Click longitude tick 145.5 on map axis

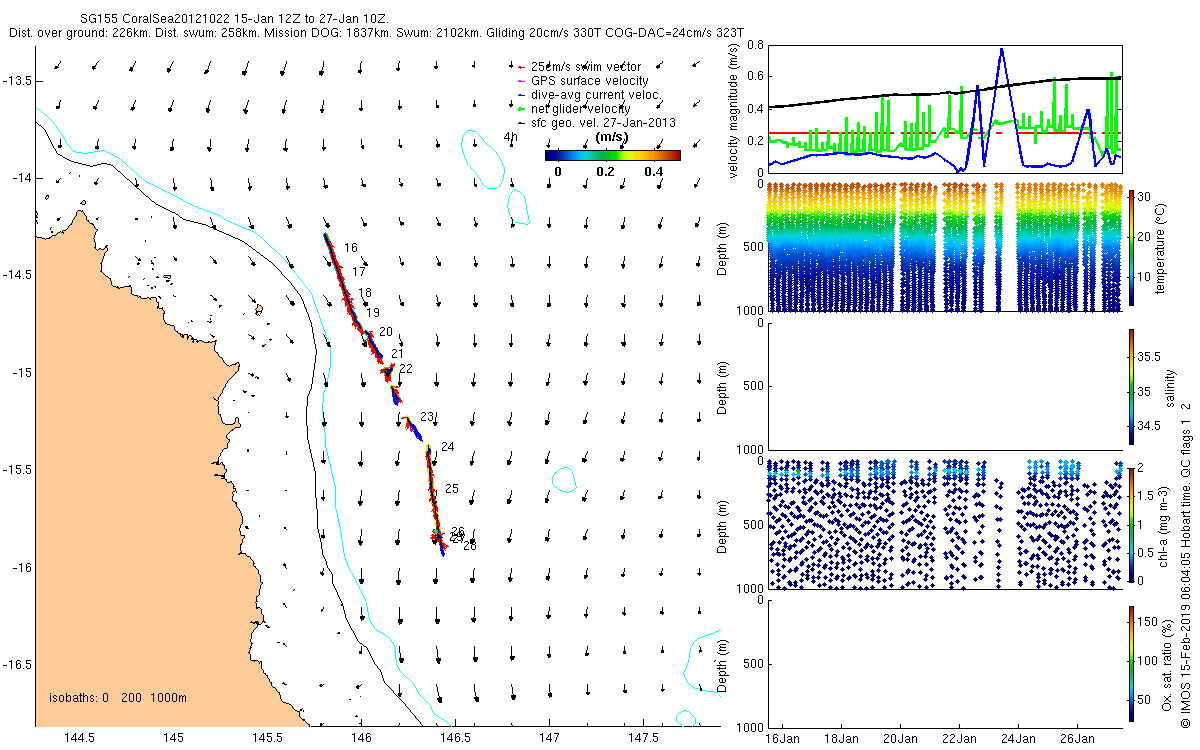point(267,738)
